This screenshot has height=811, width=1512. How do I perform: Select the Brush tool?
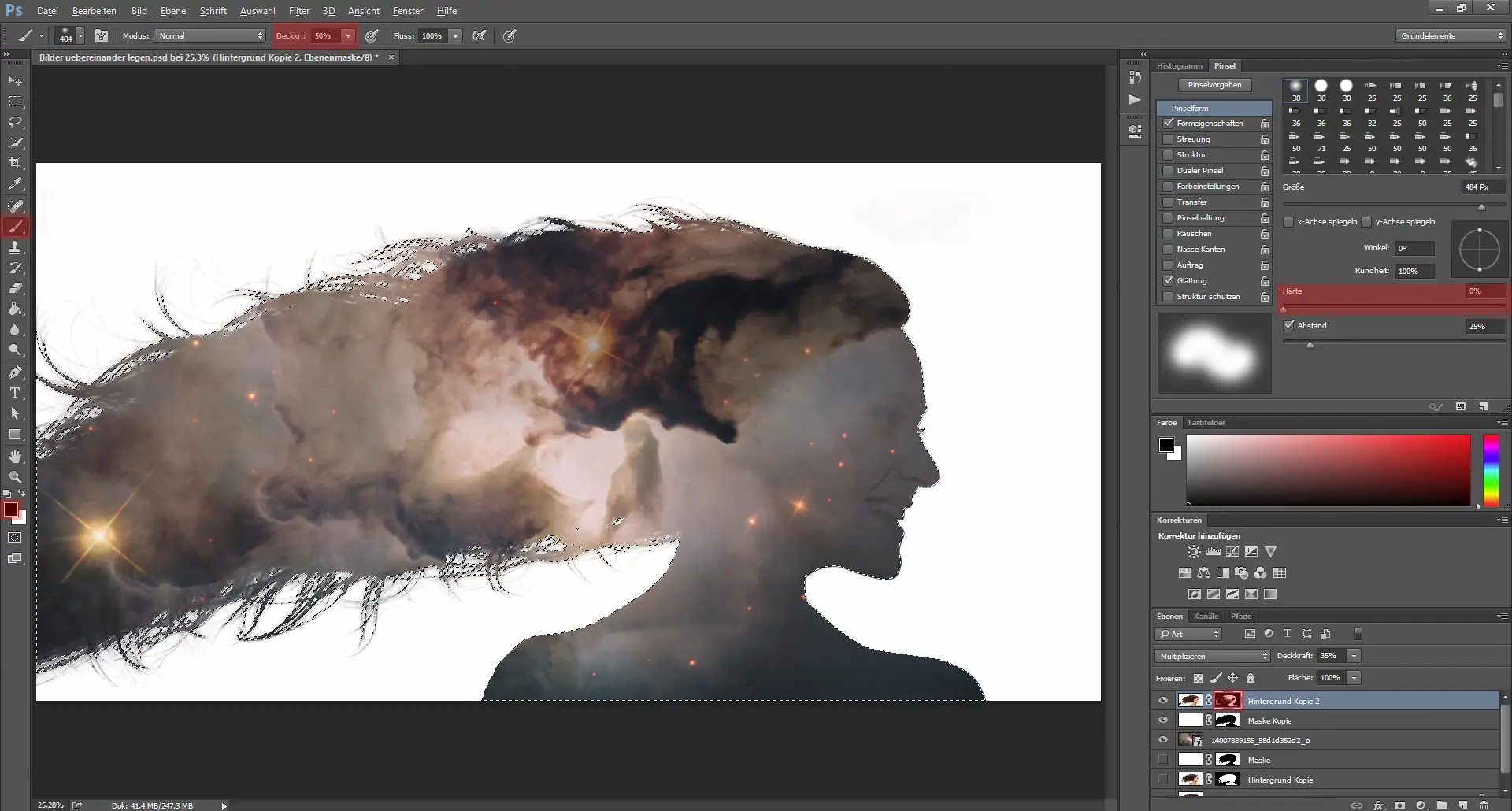click(x=15, y=227)
